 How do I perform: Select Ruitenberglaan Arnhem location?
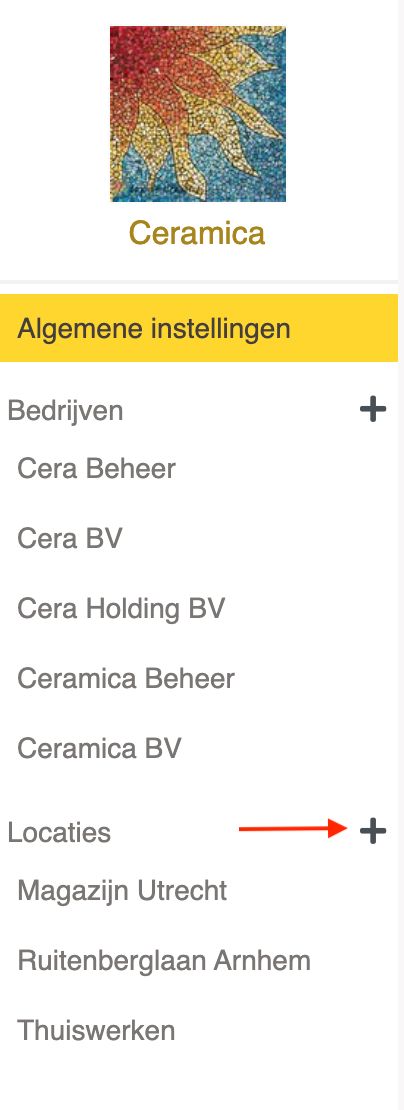(163, 961)
